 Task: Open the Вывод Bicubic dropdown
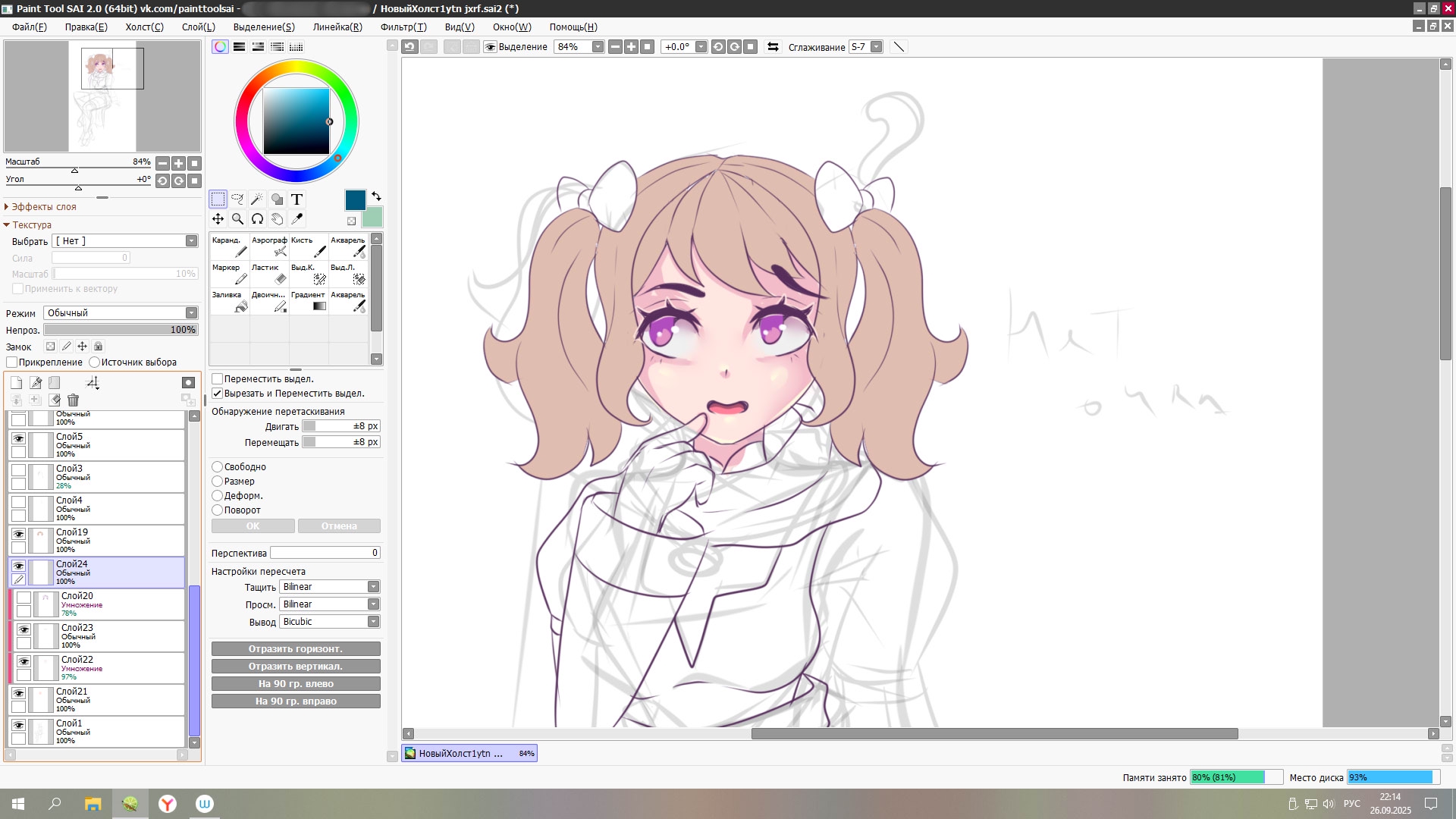coord(330,622)
